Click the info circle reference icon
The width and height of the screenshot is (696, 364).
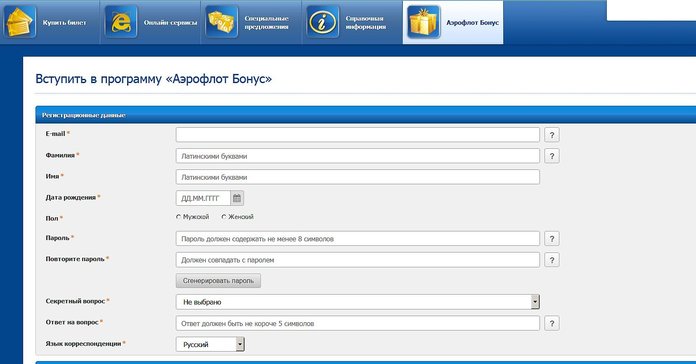323,22
